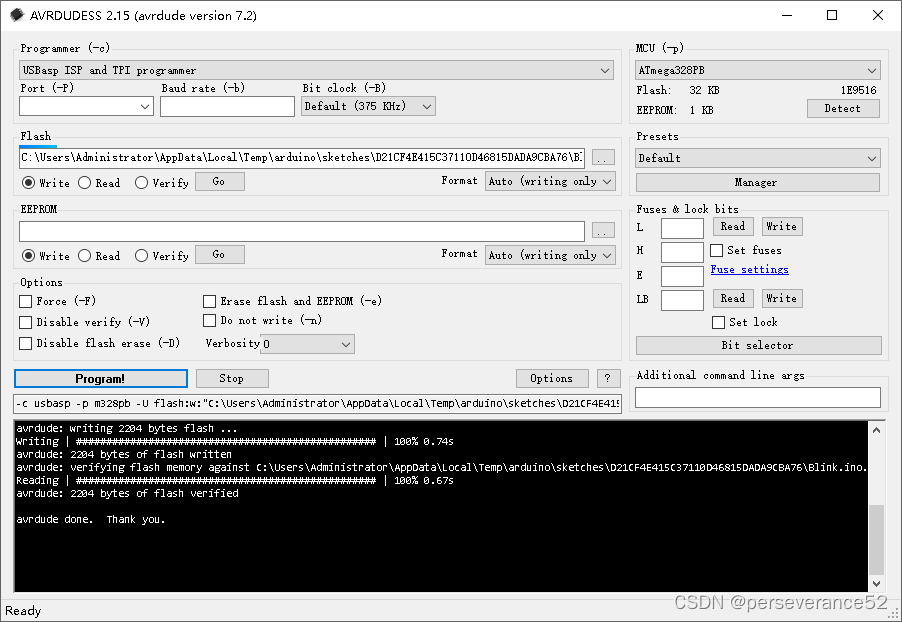Check Erase flash and EEPROM (-e)
Image resolution: width=902 pixels, height=622 pixels.
(x=209, y=302)
